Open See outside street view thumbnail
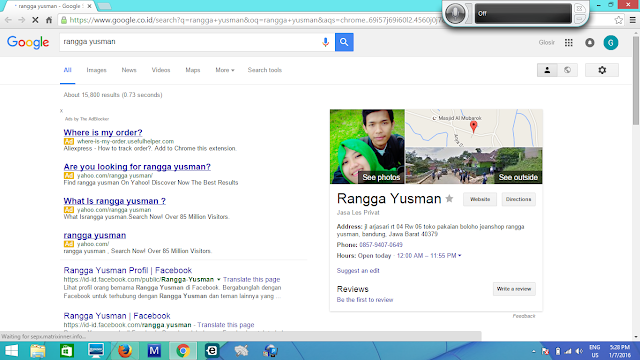 tap(474, 166)
